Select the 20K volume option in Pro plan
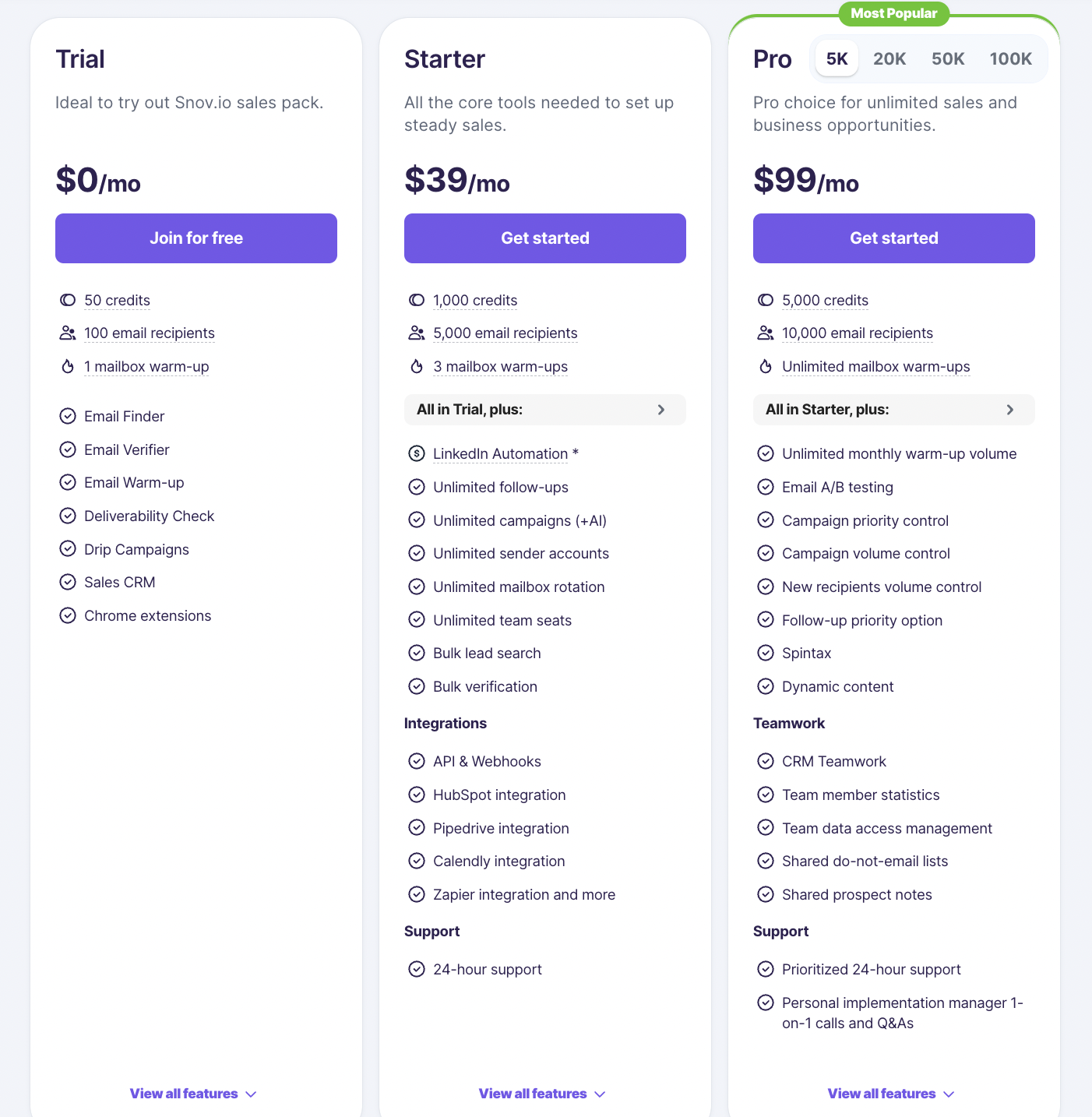 (x=889, y=58)
